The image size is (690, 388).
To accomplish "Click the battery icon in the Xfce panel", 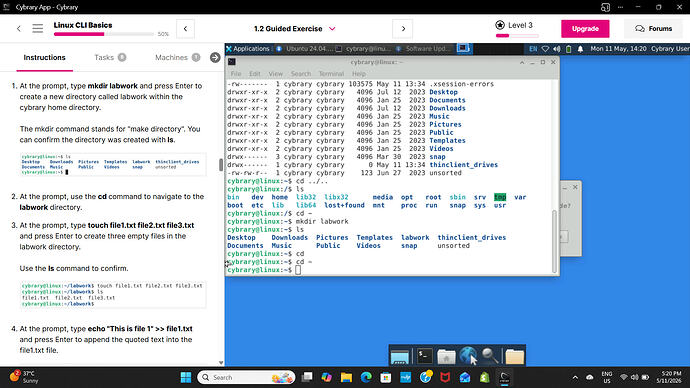I will coord(569,49).
